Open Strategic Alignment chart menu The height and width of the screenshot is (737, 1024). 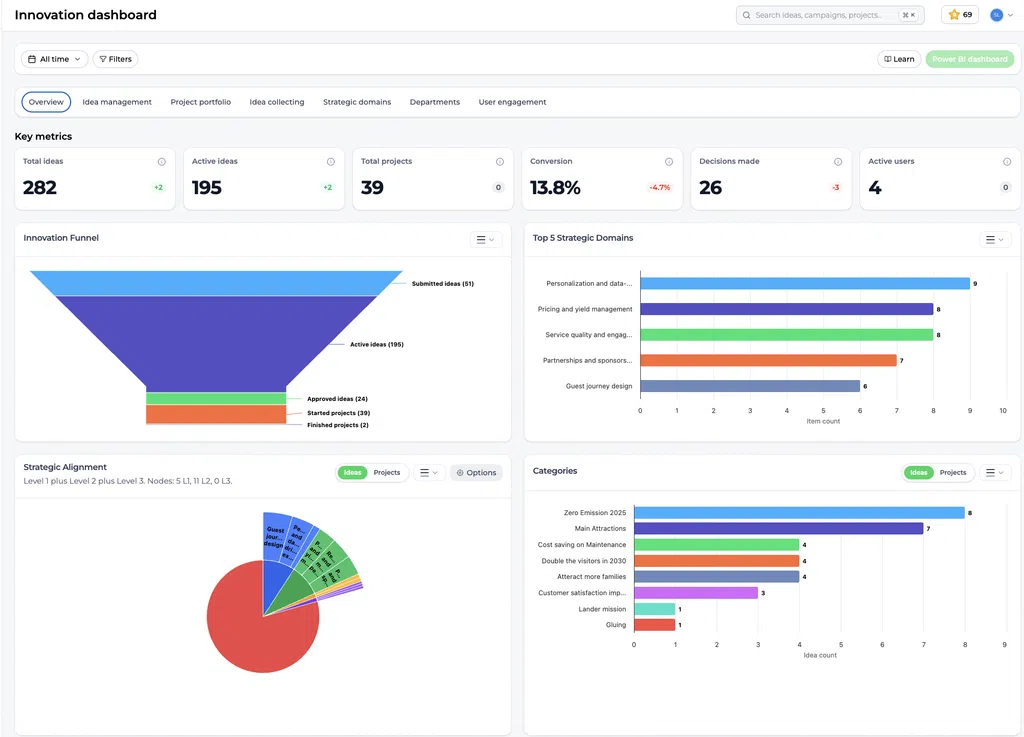(x=429, y=473)
